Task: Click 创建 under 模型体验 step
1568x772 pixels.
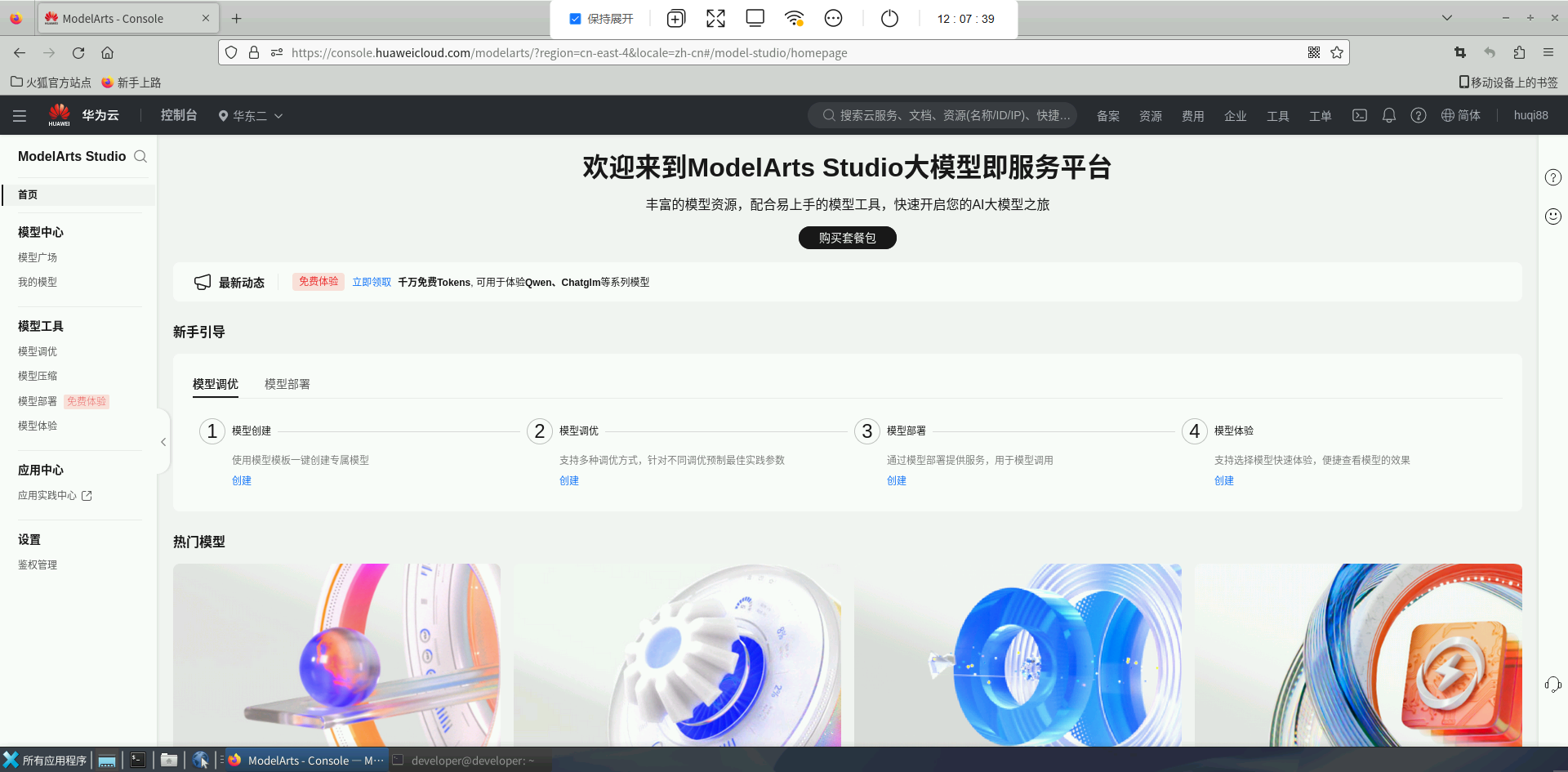Action: pyautogui.click(x=1224, y=480)
